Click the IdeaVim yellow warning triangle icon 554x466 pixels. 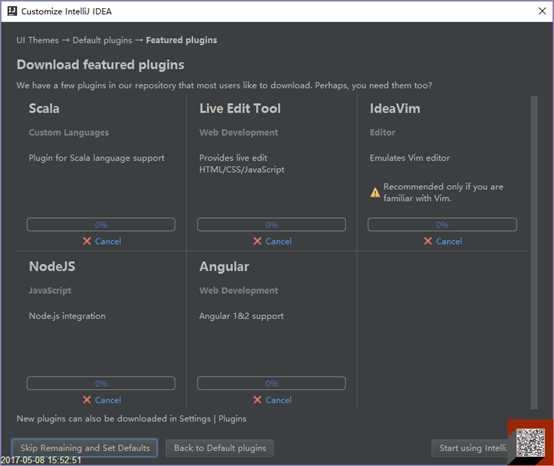pos(375,193)
